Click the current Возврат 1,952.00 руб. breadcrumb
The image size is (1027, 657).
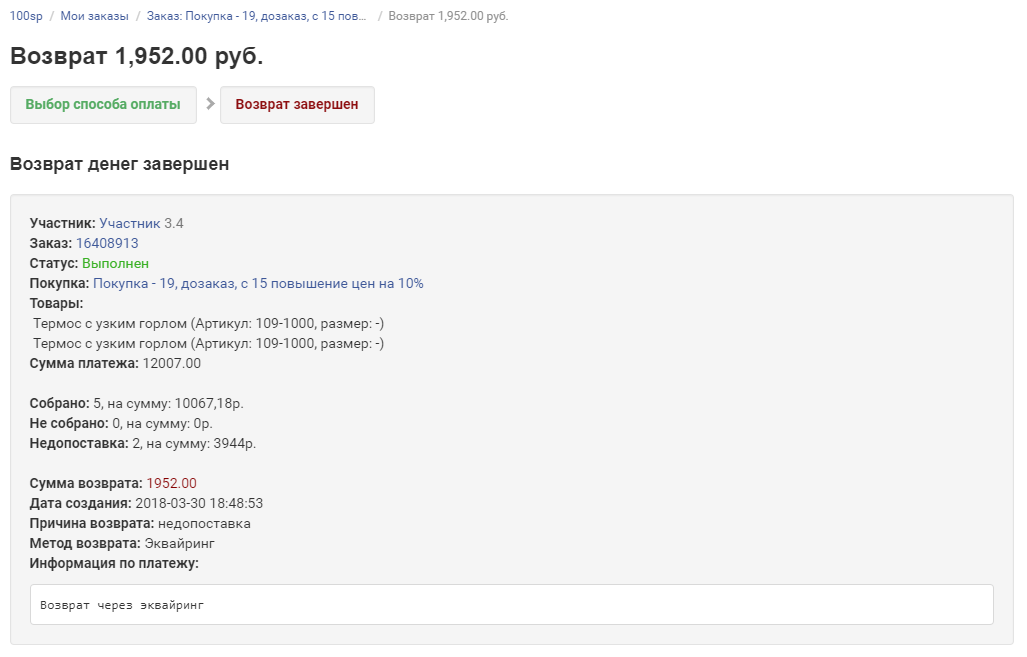click(448, 16)
